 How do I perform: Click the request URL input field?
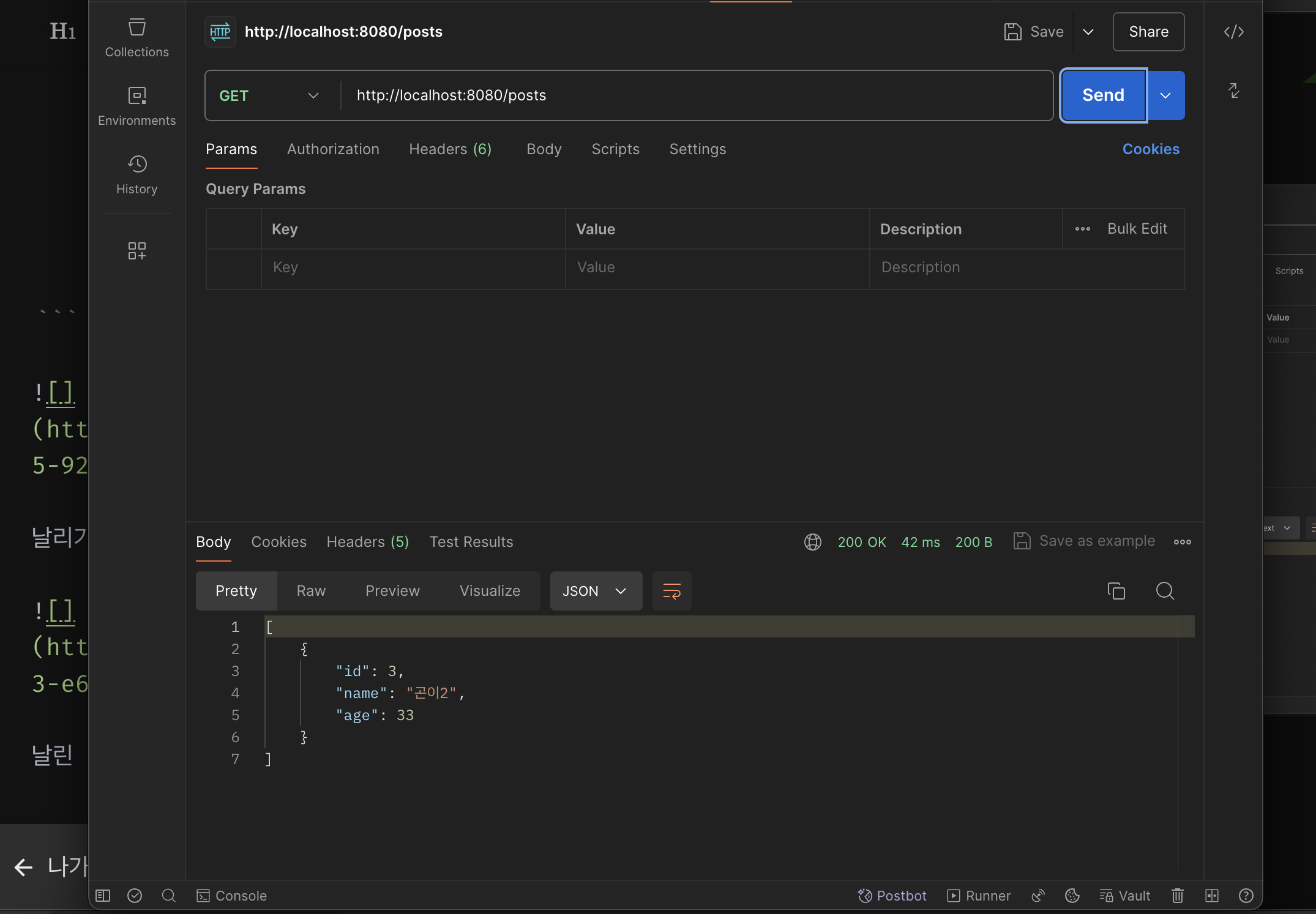coord(697,95)
